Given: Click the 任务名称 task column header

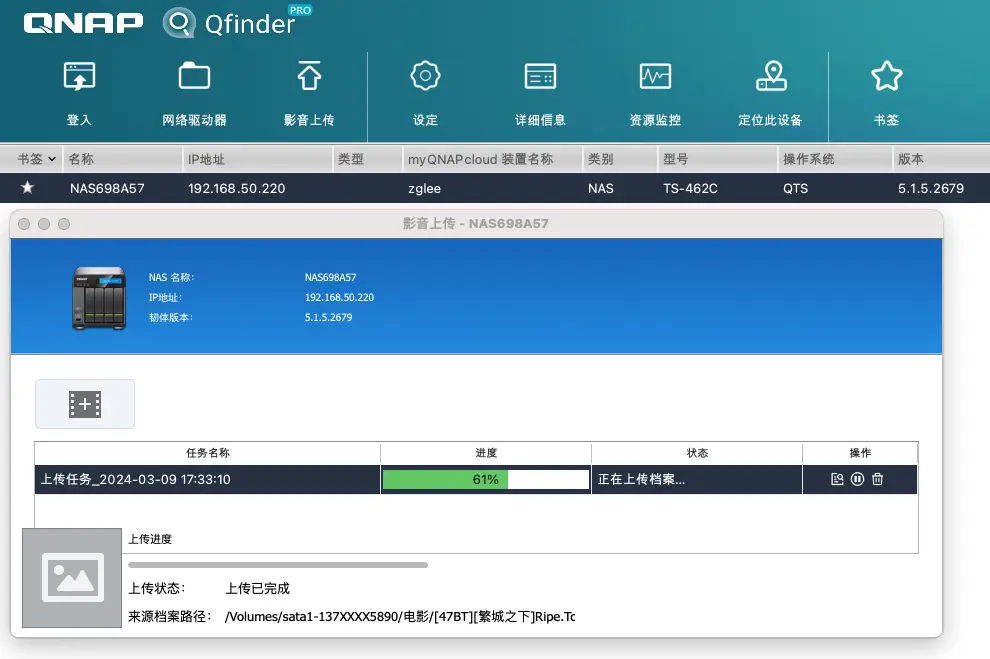Looking at the screenshot, I should pos(208,453).
